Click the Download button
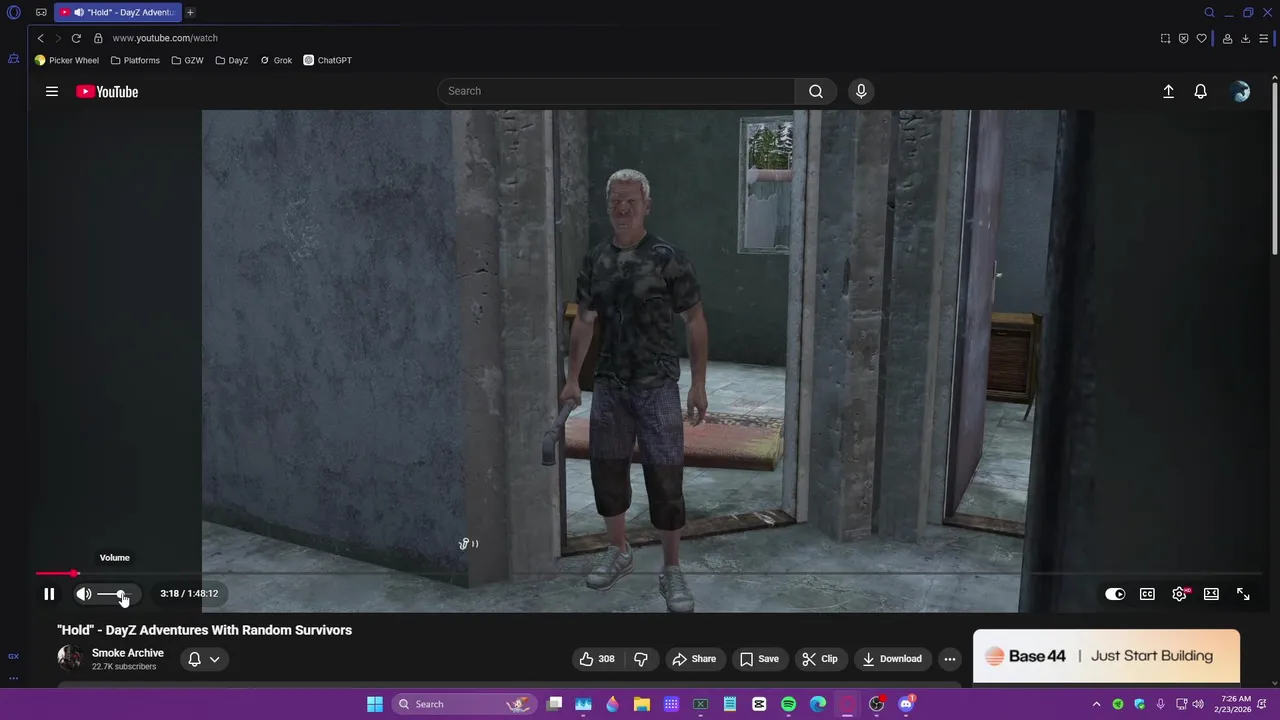This screenshot has height=720, width=1280. (892, 659)
